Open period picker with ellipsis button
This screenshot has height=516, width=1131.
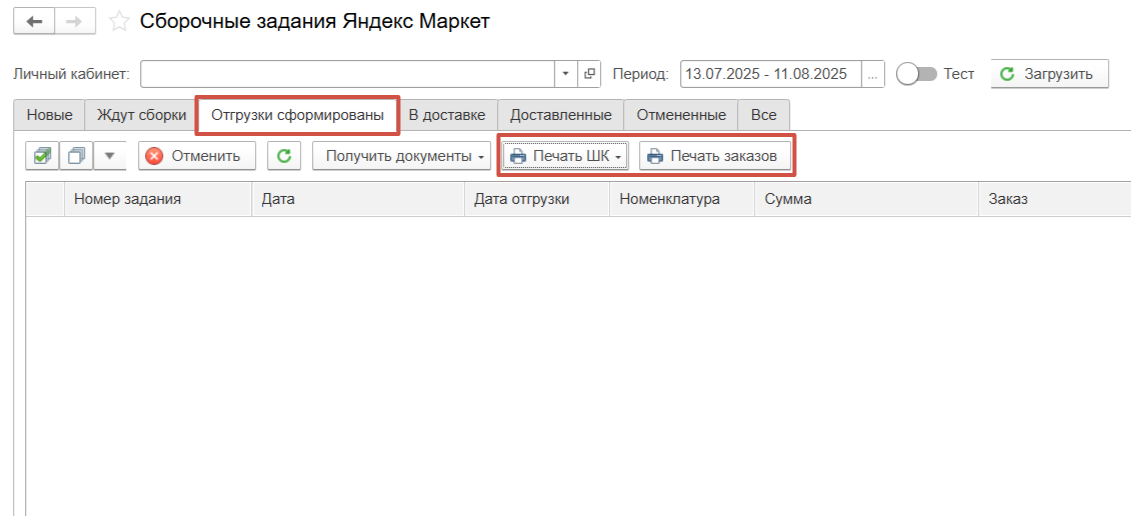click(x=873, y=74)
